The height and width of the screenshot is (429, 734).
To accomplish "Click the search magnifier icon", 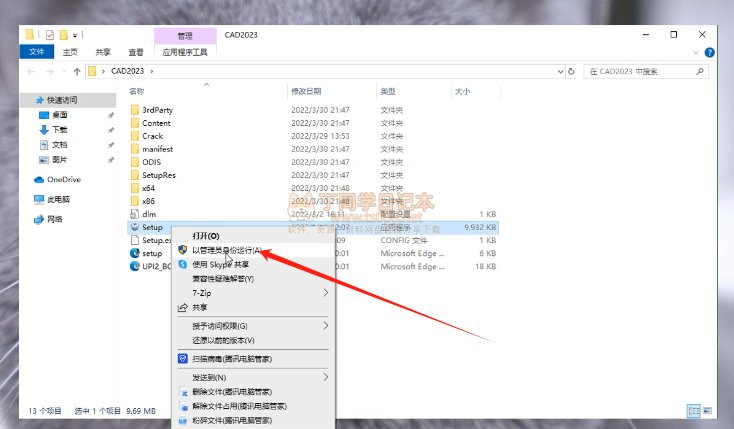I will coord(700,71).
